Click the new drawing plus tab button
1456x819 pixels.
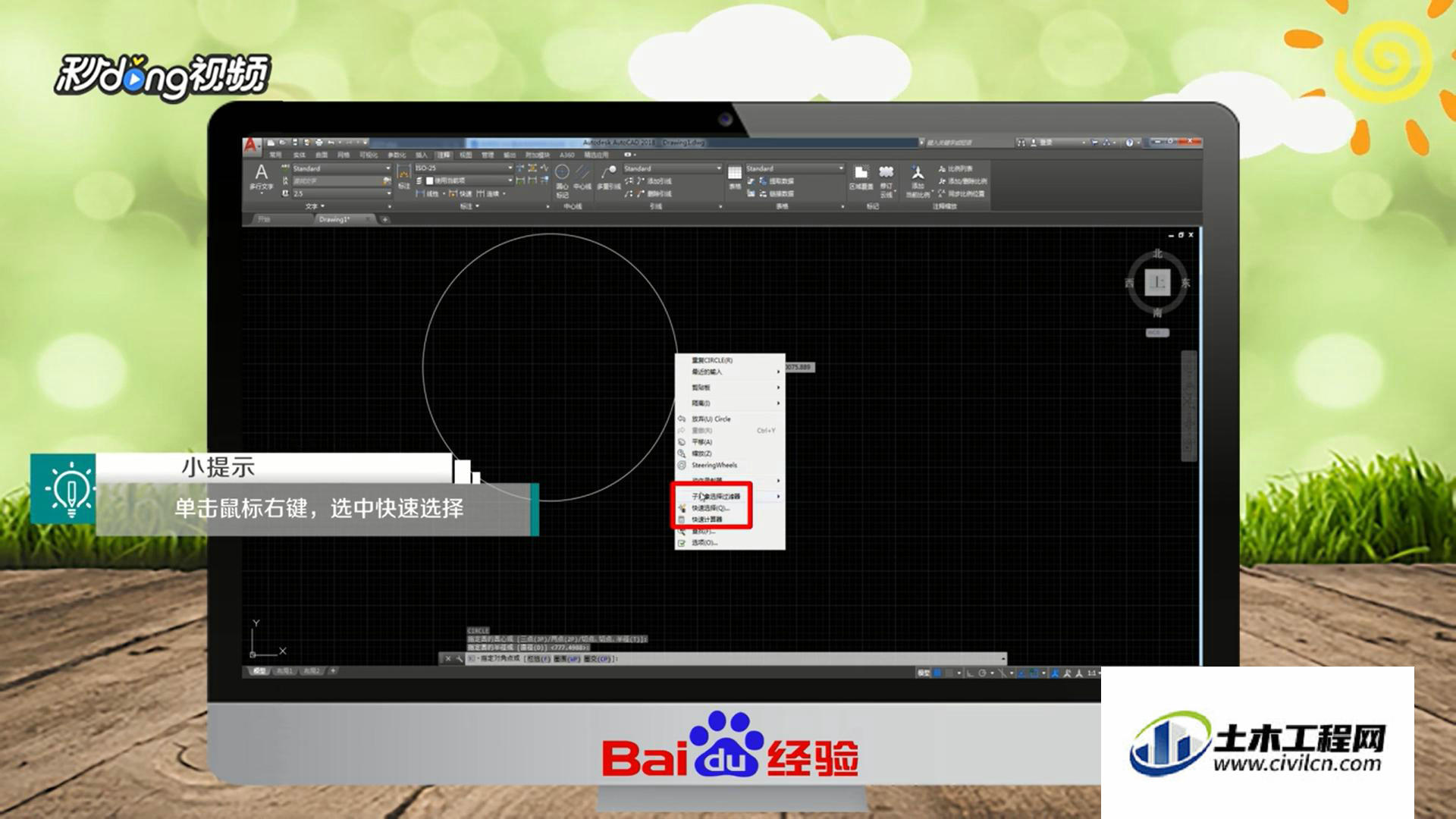pyautogui.click(x=385, y=219)
